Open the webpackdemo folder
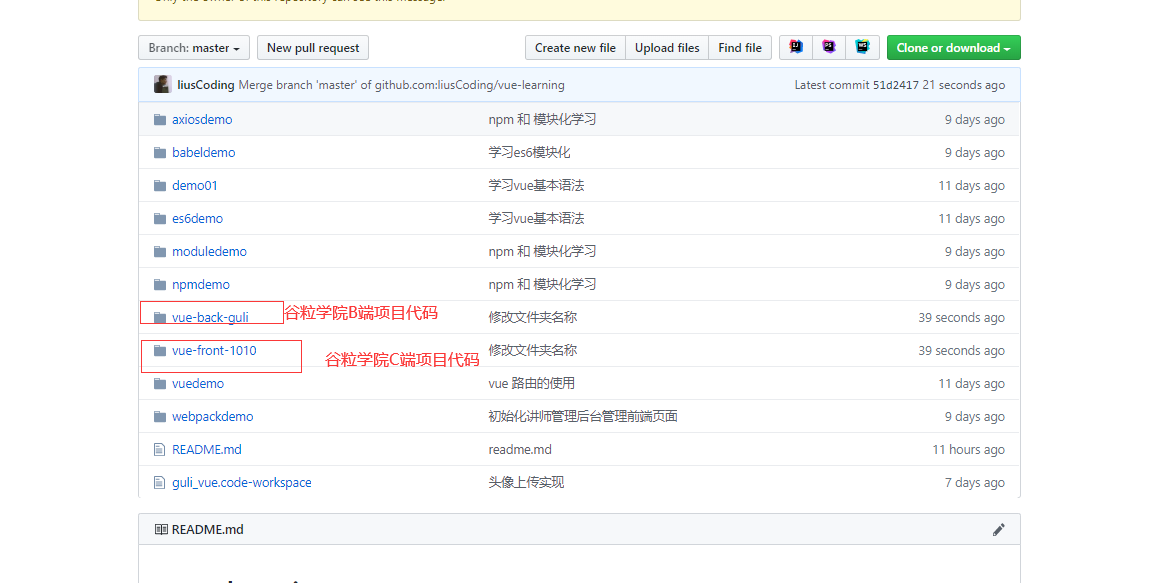This screenshot has height=583, width=1156. 212,416
